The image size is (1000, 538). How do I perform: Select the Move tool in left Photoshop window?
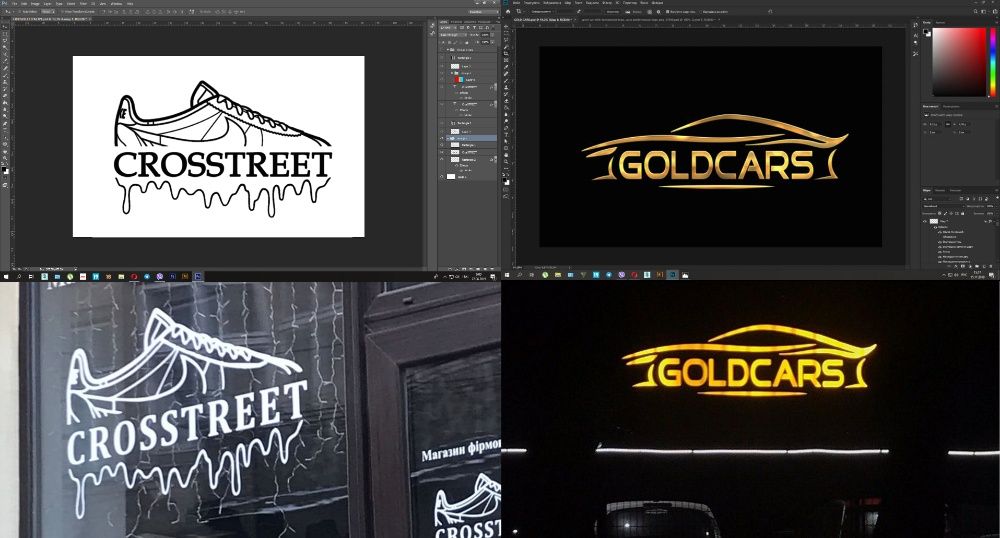tap(4, 27)
